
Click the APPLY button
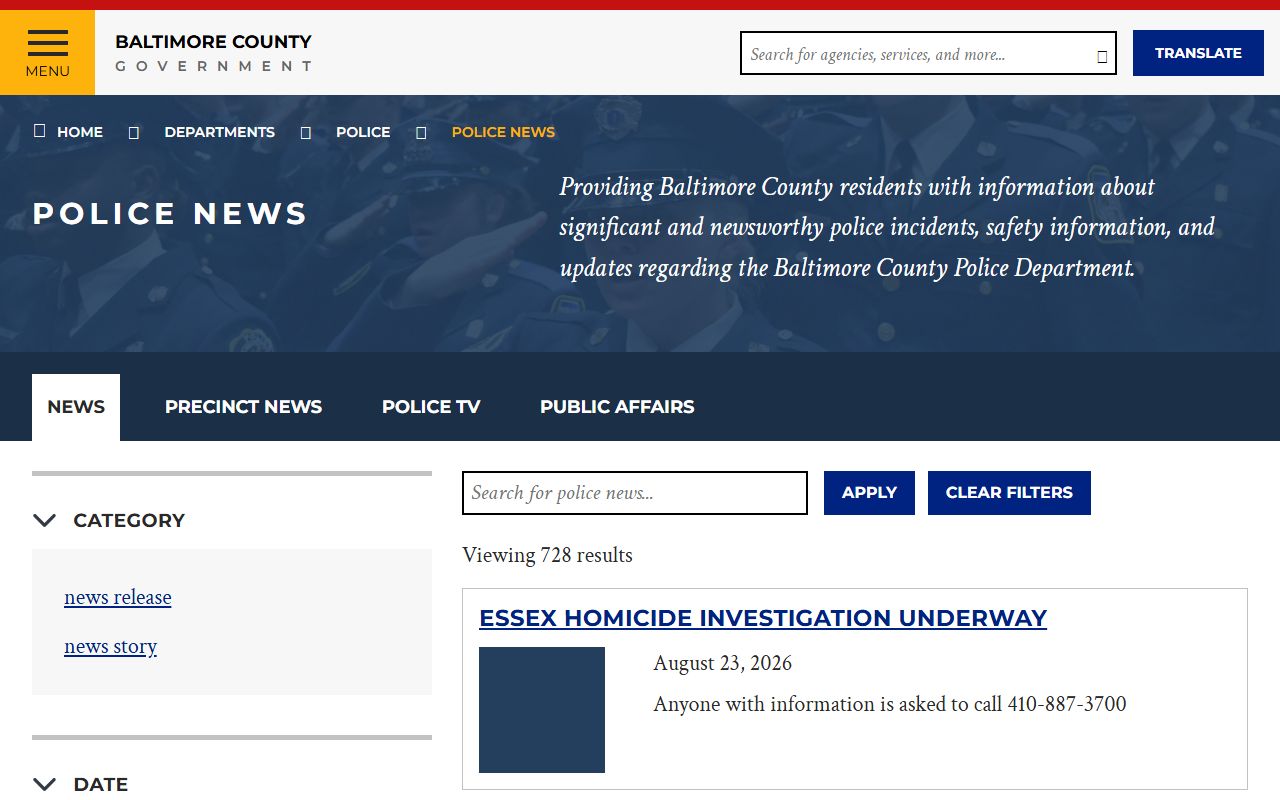[869, 493]
